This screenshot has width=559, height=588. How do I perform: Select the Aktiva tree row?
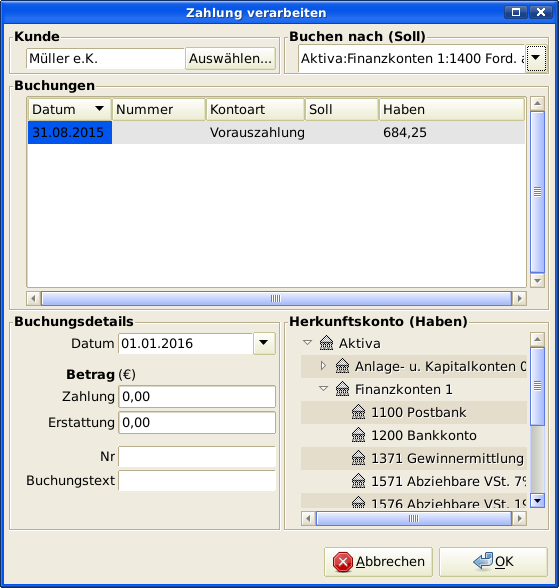414,343
